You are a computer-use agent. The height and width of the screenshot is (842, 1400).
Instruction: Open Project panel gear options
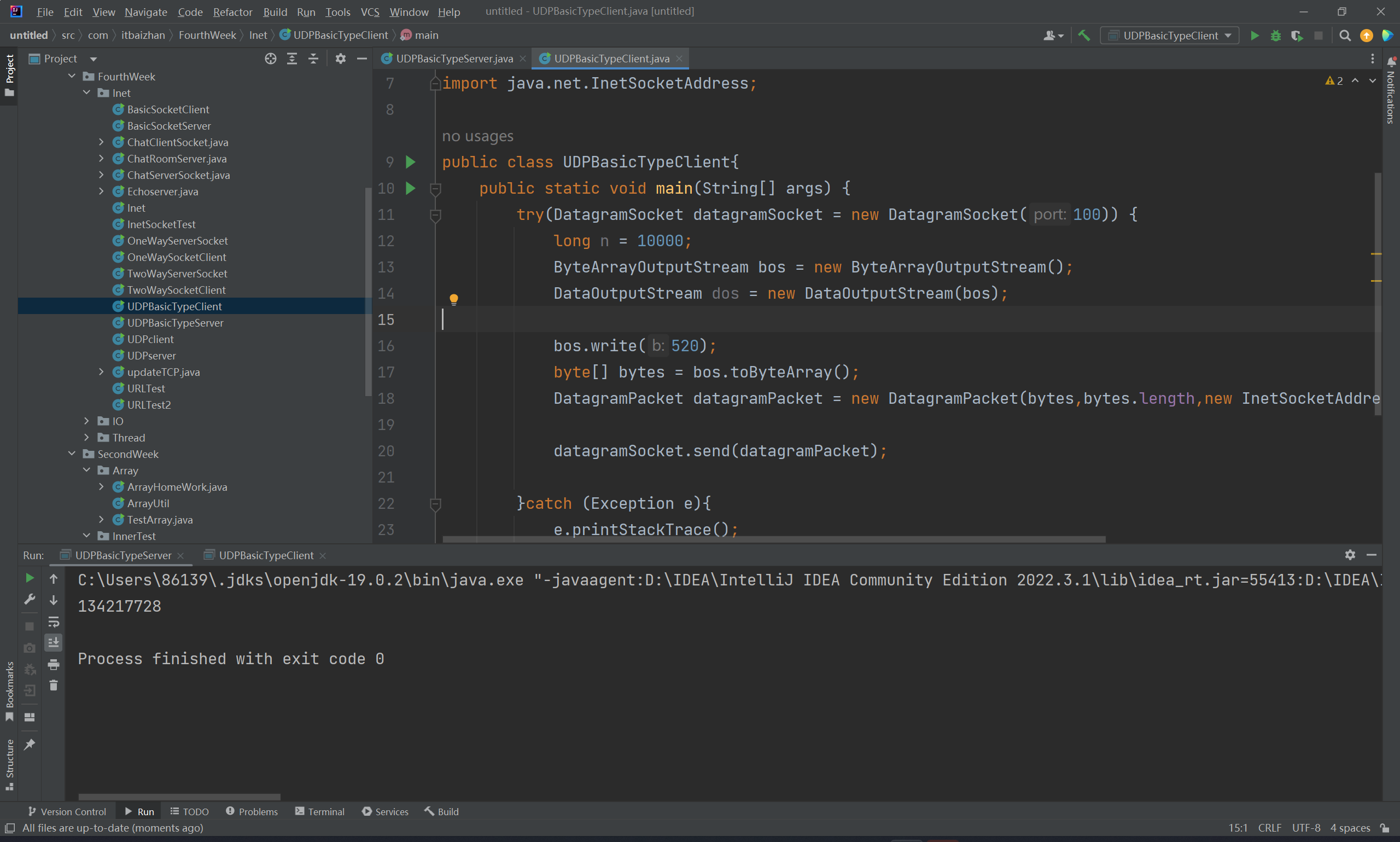(340, 59)
